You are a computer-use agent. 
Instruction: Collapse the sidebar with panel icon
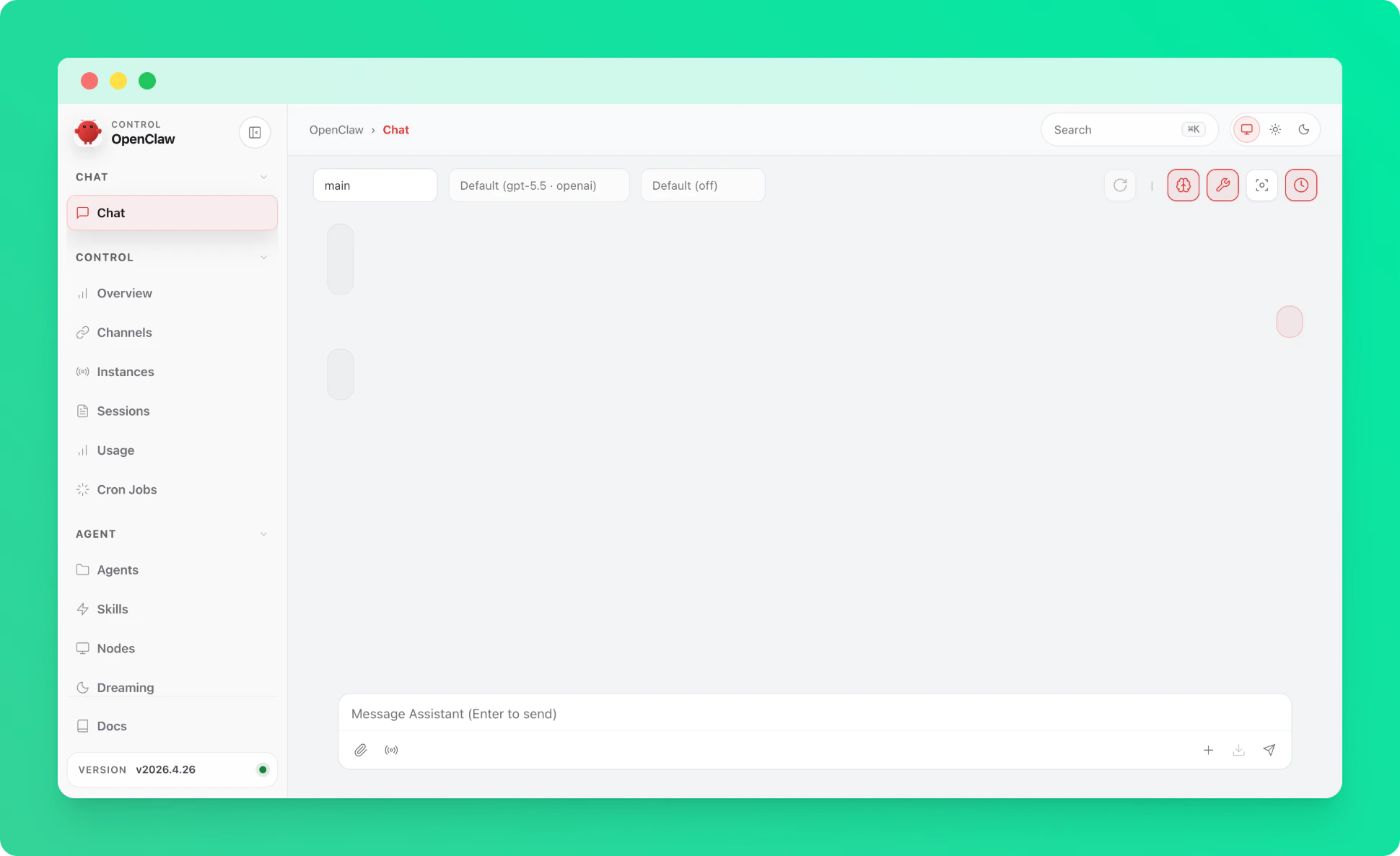(x=255, y=133)
